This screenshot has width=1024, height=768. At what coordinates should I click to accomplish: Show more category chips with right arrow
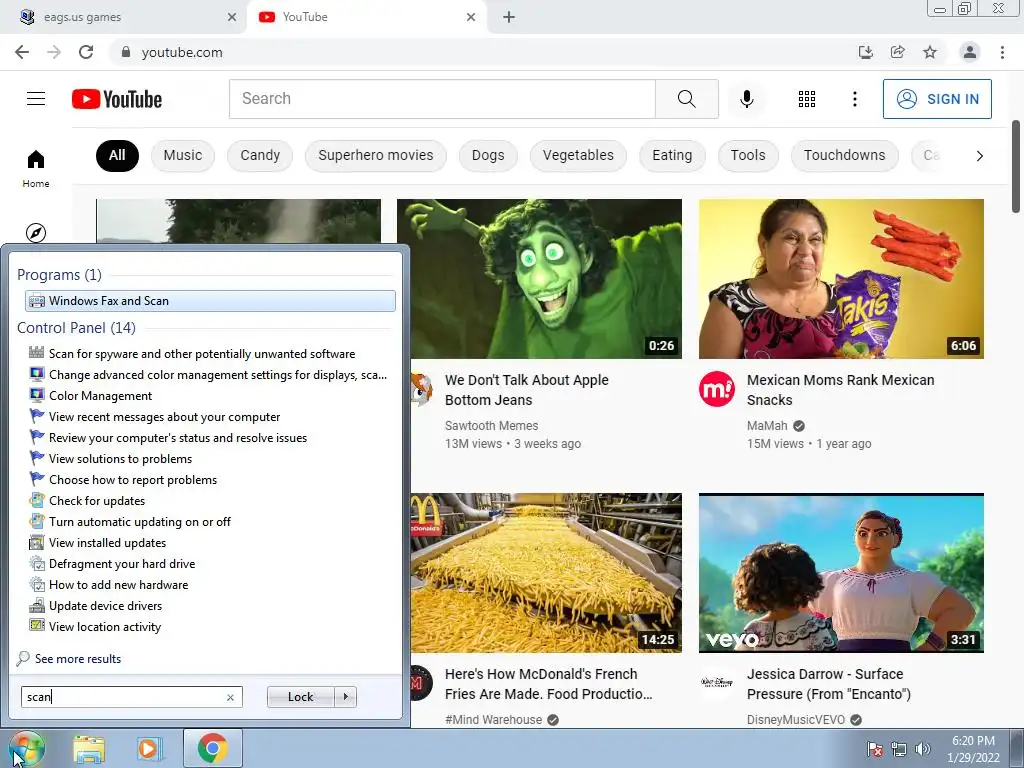tap(979, 155)
